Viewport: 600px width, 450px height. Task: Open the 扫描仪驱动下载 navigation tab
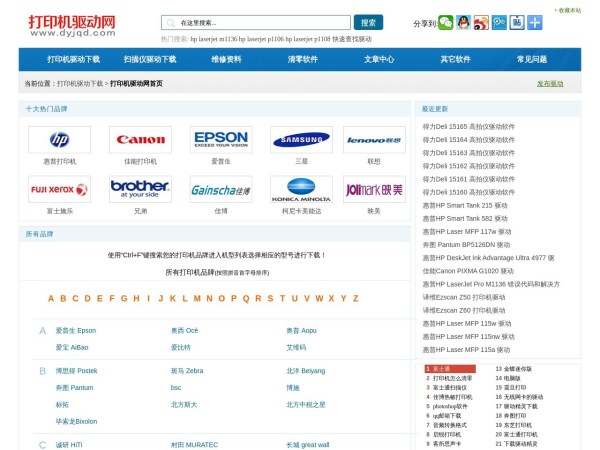(x=150, y=59)
